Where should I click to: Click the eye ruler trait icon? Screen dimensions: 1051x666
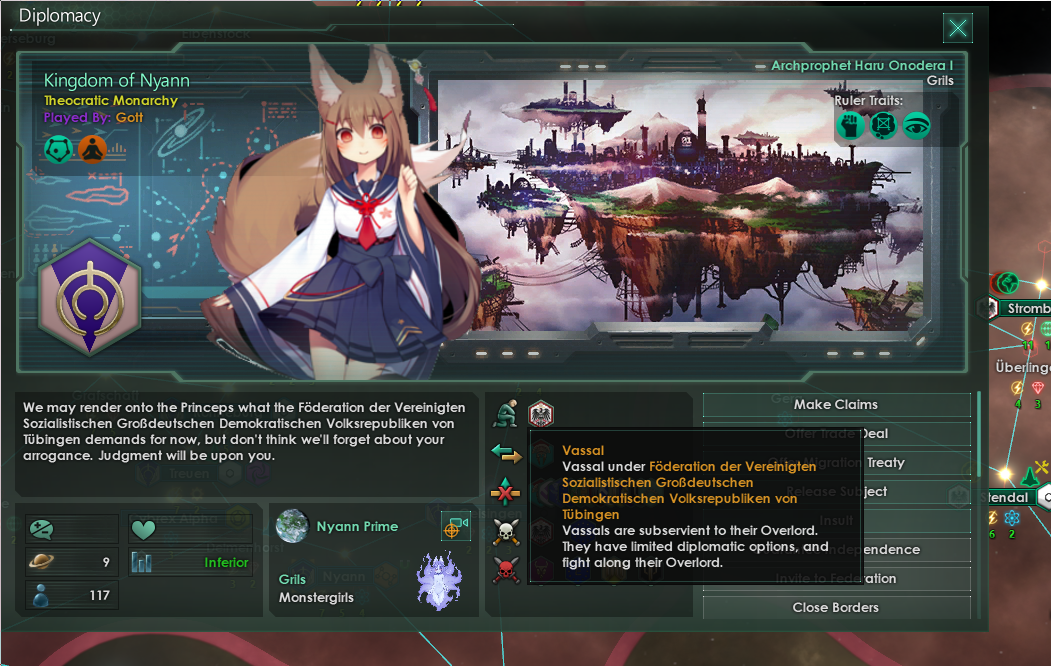(916, 125)
